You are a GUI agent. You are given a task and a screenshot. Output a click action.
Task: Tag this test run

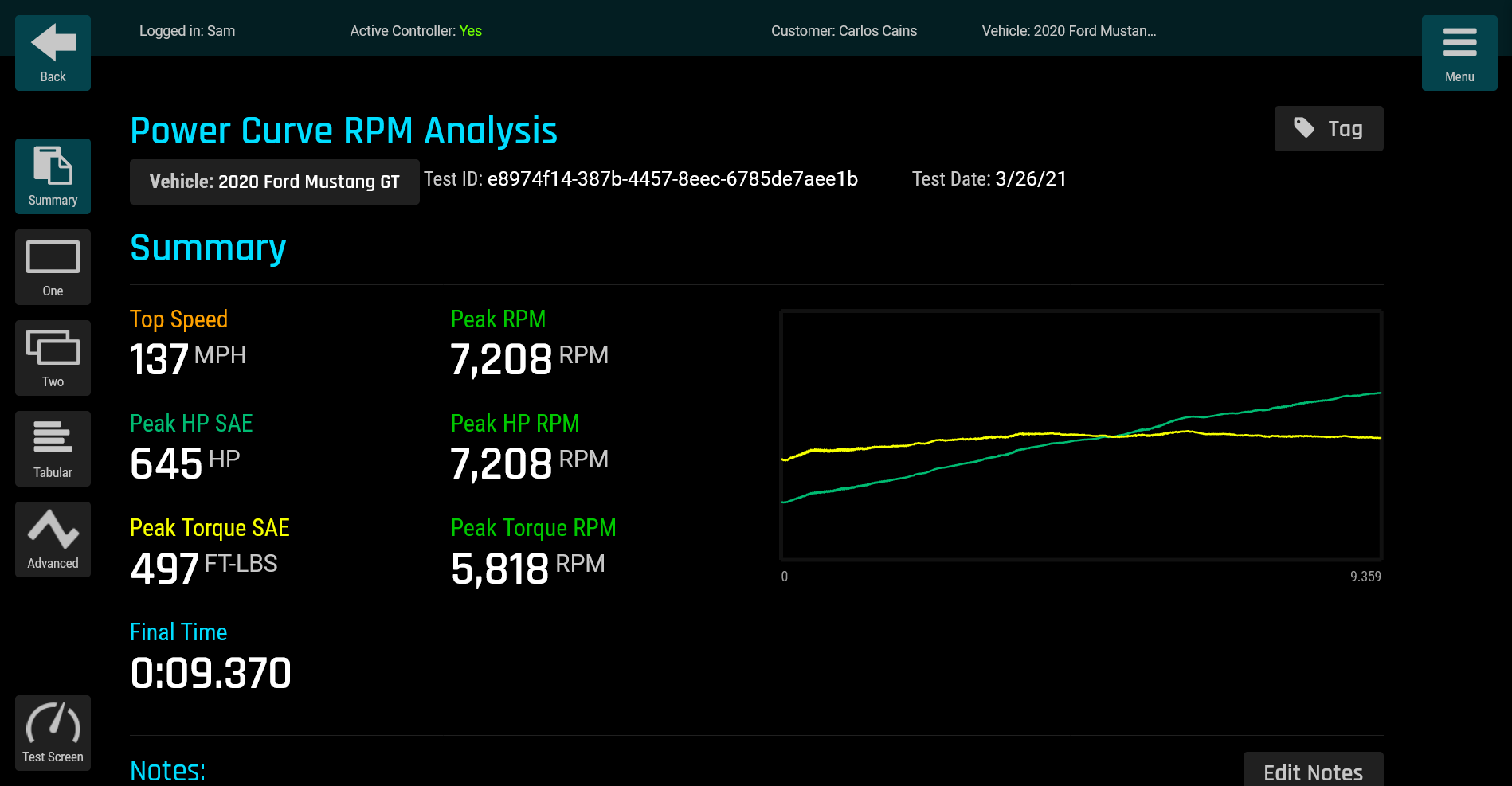coord(1329,128)
